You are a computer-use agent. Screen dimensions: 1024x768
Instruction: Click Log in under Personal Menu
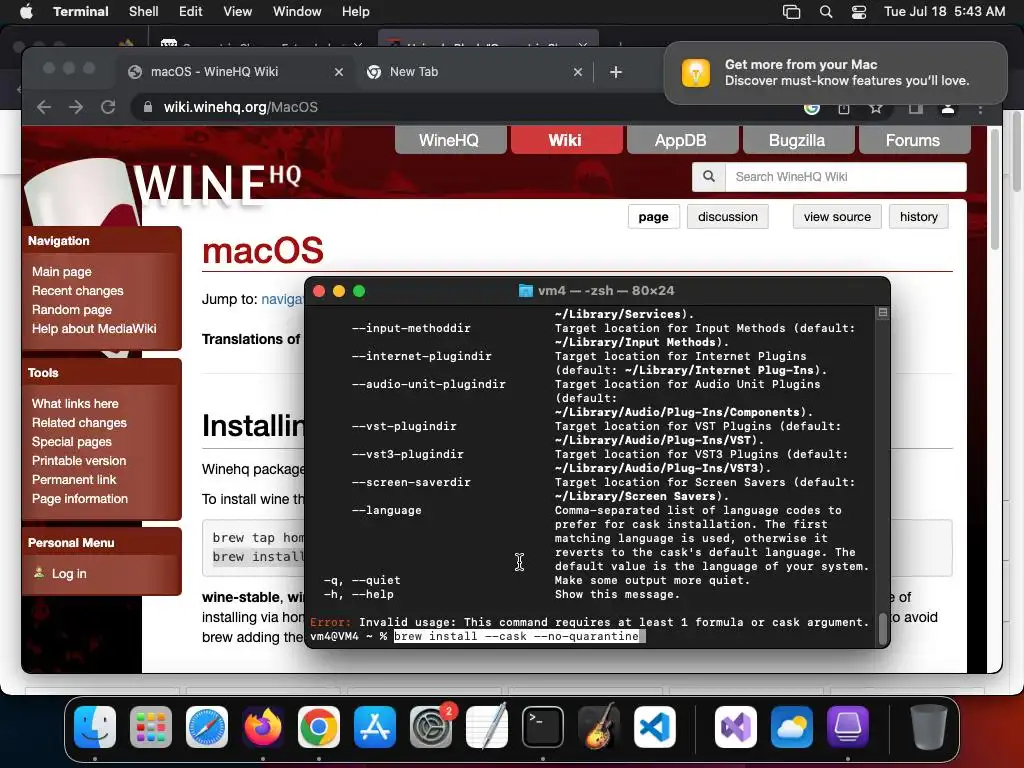tap(69, 573)
